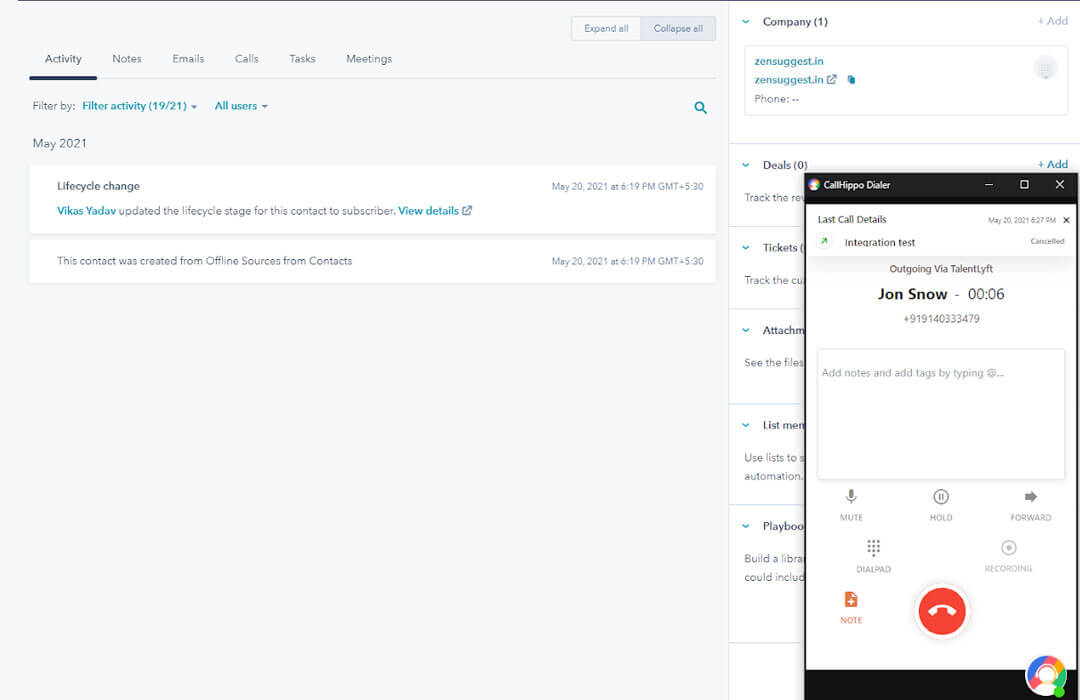Collapse the Tickets section

coord(745,248)
